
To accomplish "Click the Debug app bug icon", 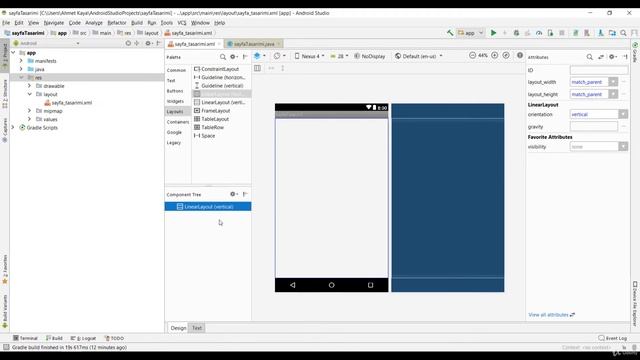I will [516, 33].
